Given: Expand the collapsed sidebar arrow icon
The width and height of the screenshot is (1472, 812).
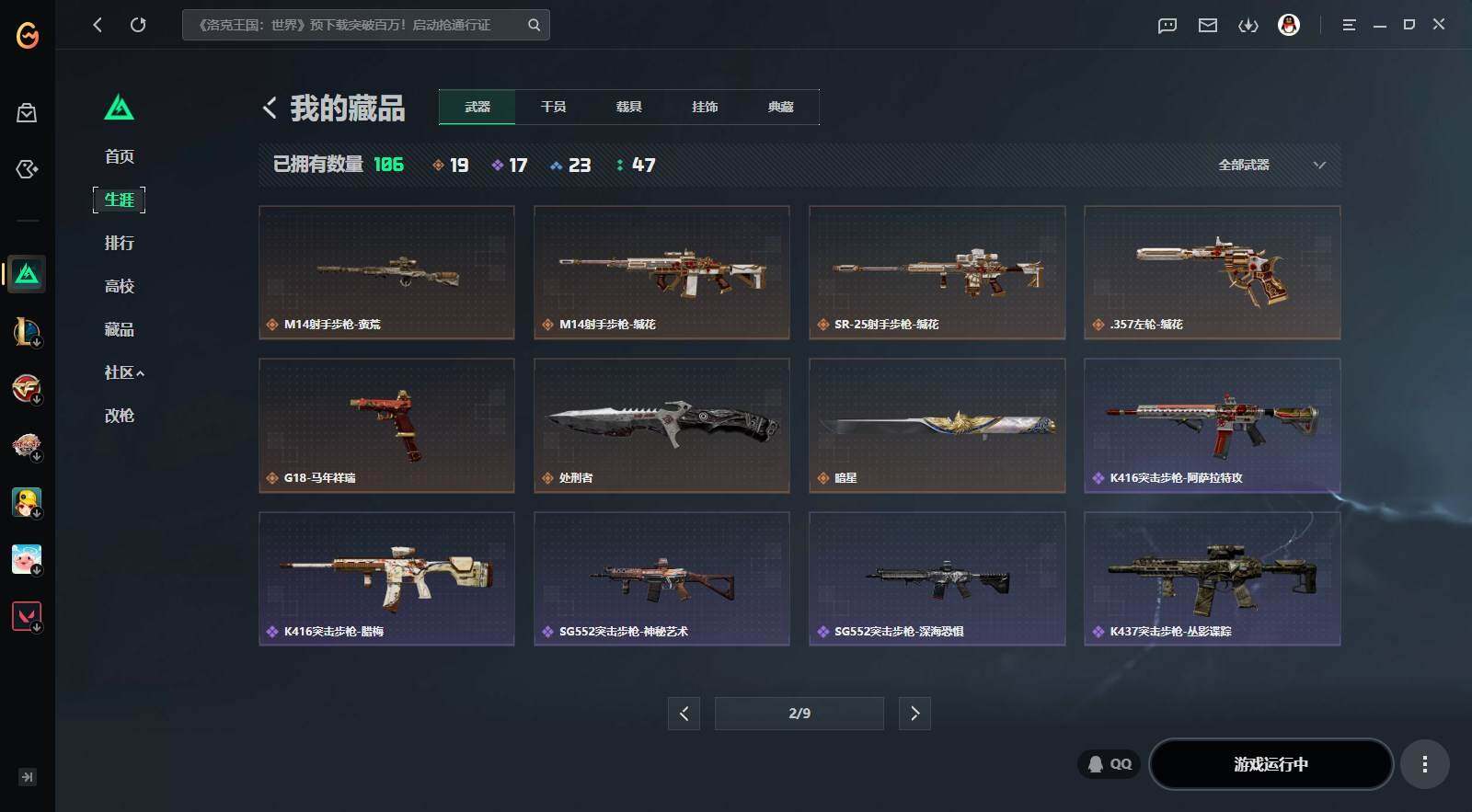Looking at the screenshot, I should 27,777.
